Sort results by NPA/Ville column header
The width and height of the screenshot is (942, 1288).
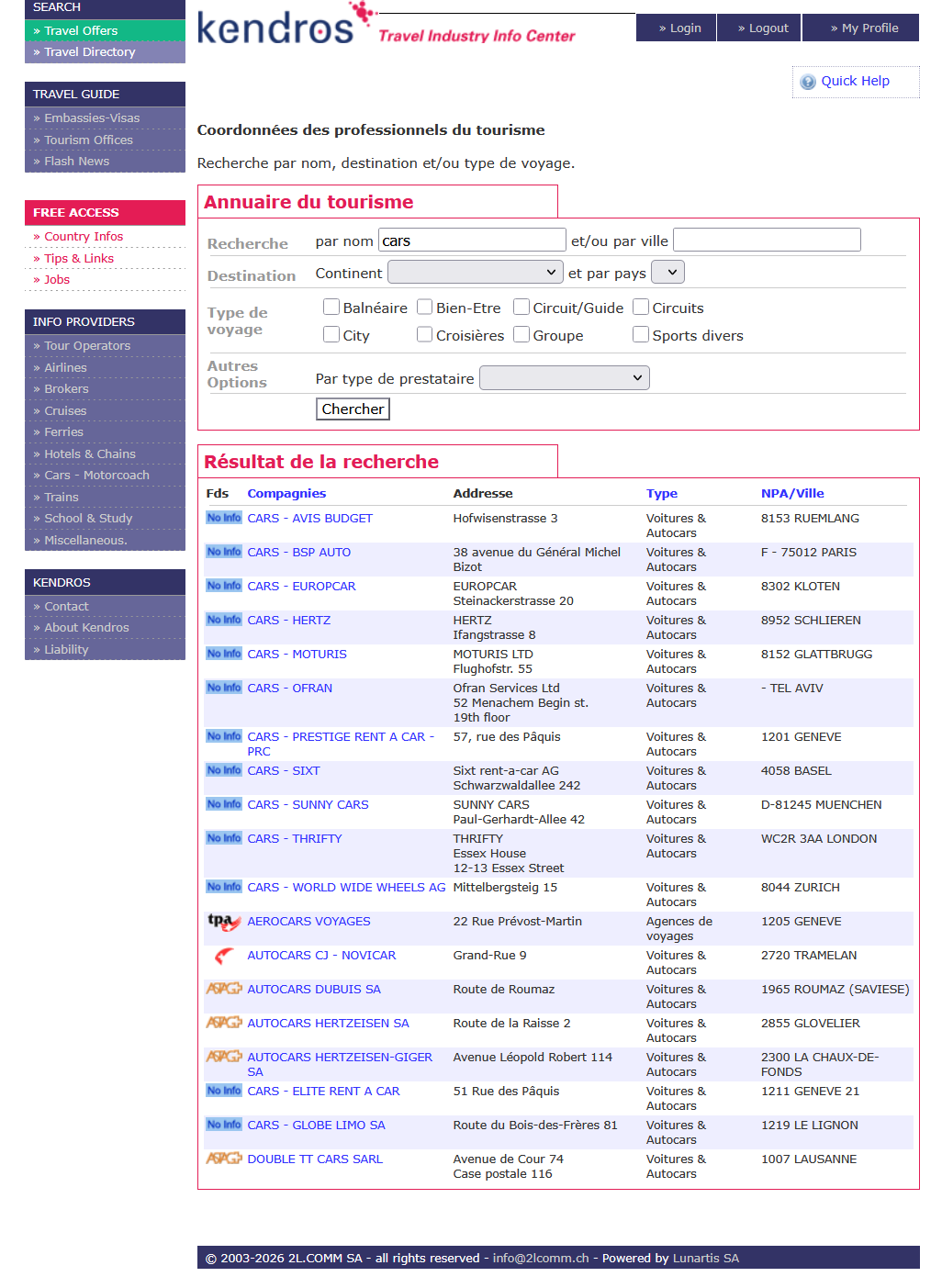coord(792,493)
